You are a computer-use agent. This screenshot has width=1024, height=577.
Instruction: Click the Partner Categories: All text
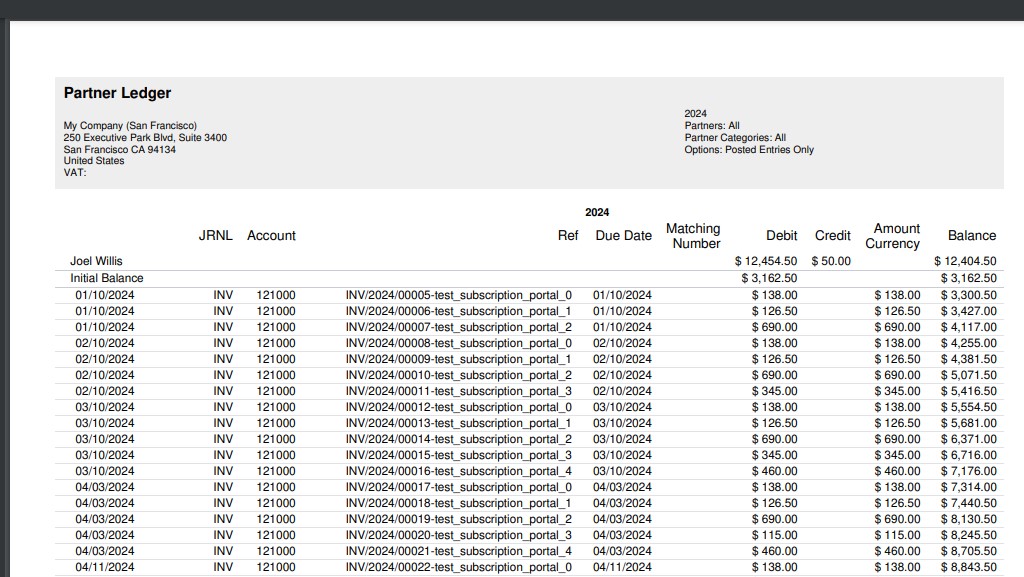coord(735,138)
